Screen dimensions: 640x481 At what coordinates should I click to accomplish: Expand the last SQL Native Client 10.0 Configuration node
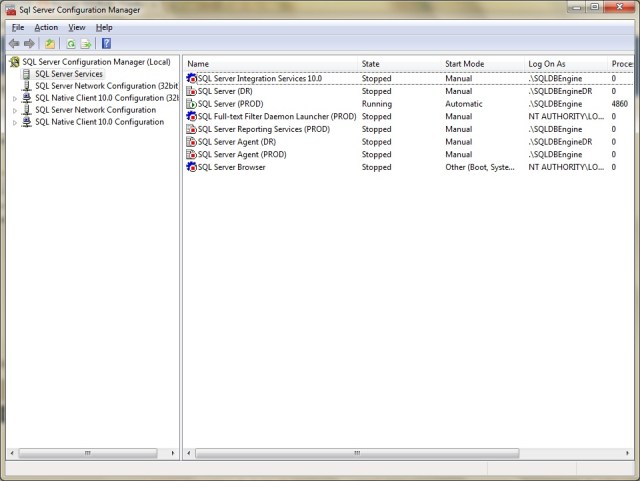14,122
